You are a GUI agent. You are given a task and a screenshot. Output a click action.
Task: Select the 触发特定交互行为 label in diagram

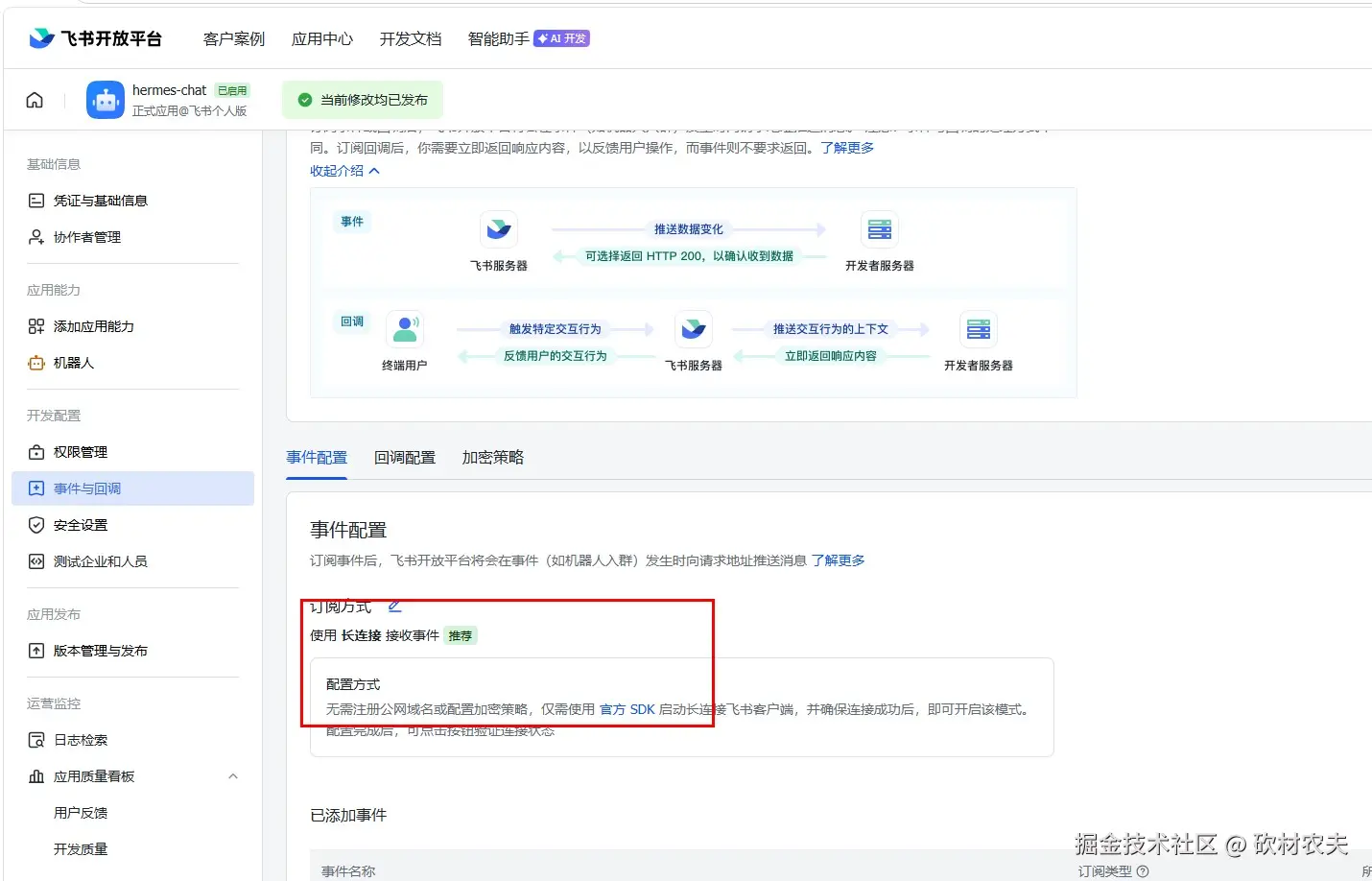pos(556,329)
